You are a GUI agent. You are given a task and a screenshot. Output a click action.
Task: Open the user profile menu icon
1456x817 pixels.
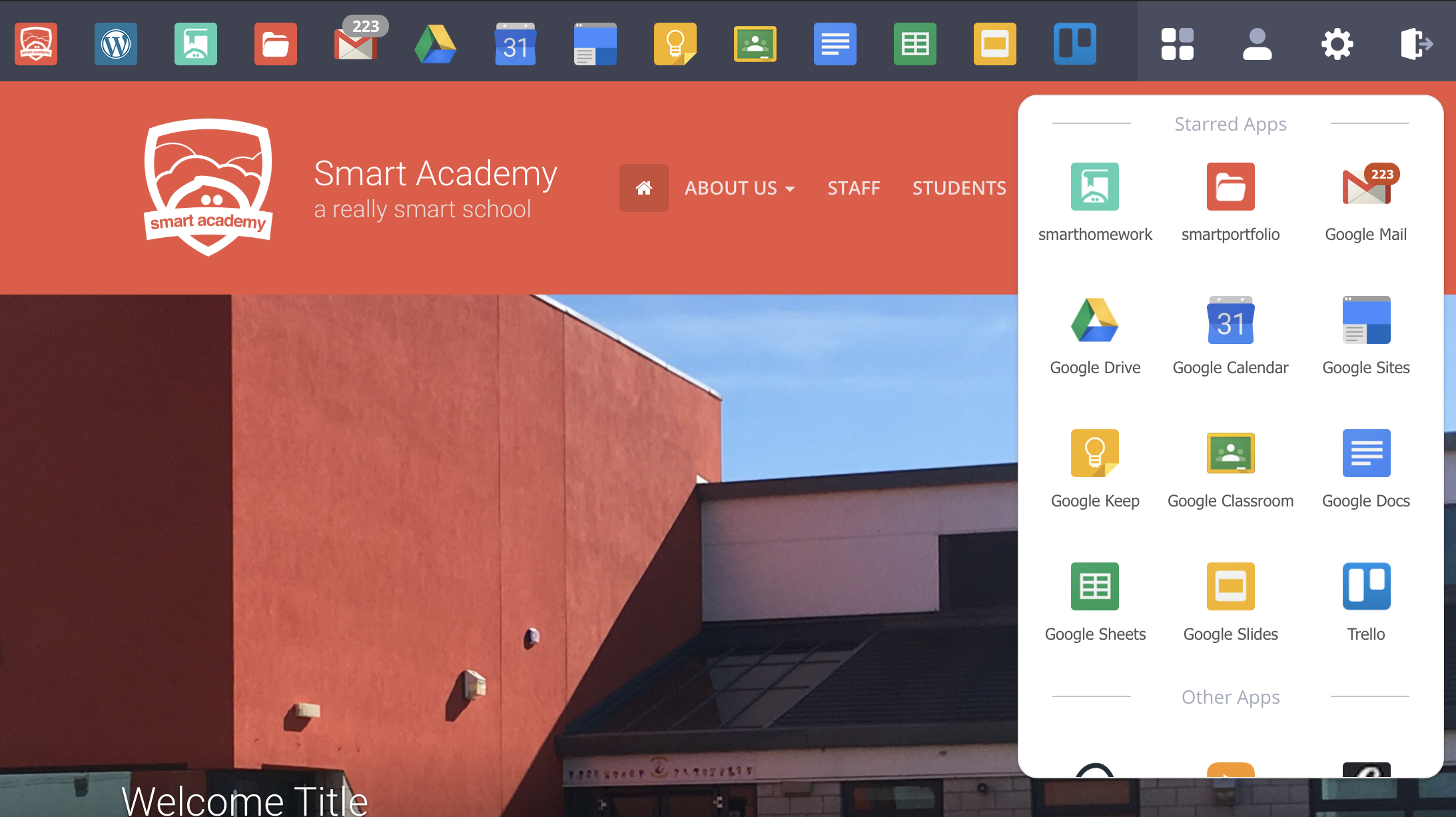(1257, 44)
